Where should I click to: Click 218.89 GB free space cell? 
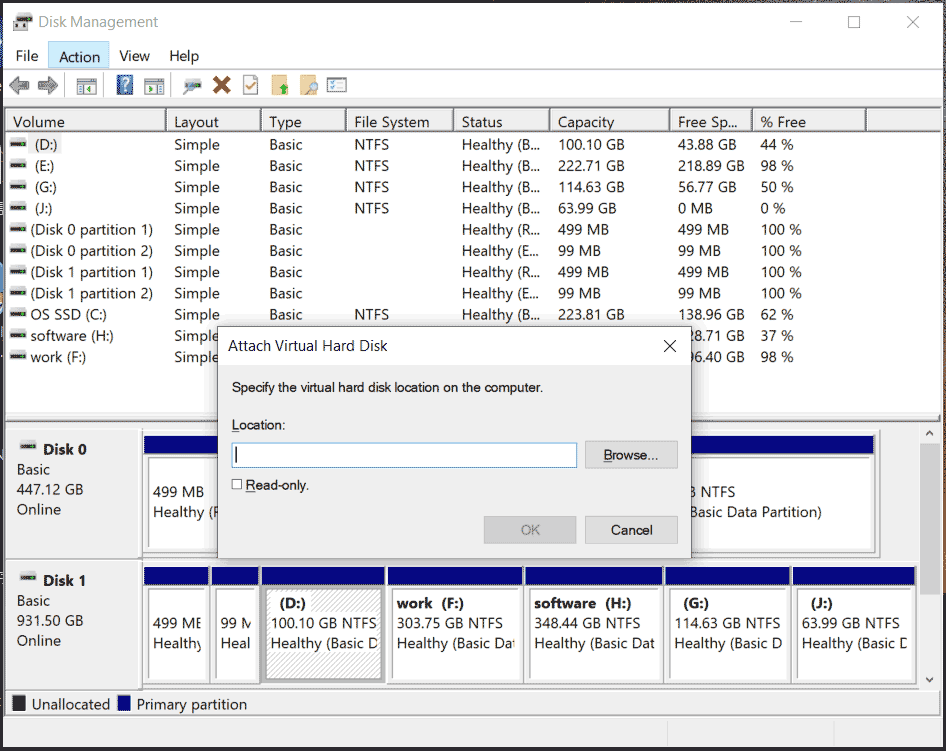tap(711, 166)
